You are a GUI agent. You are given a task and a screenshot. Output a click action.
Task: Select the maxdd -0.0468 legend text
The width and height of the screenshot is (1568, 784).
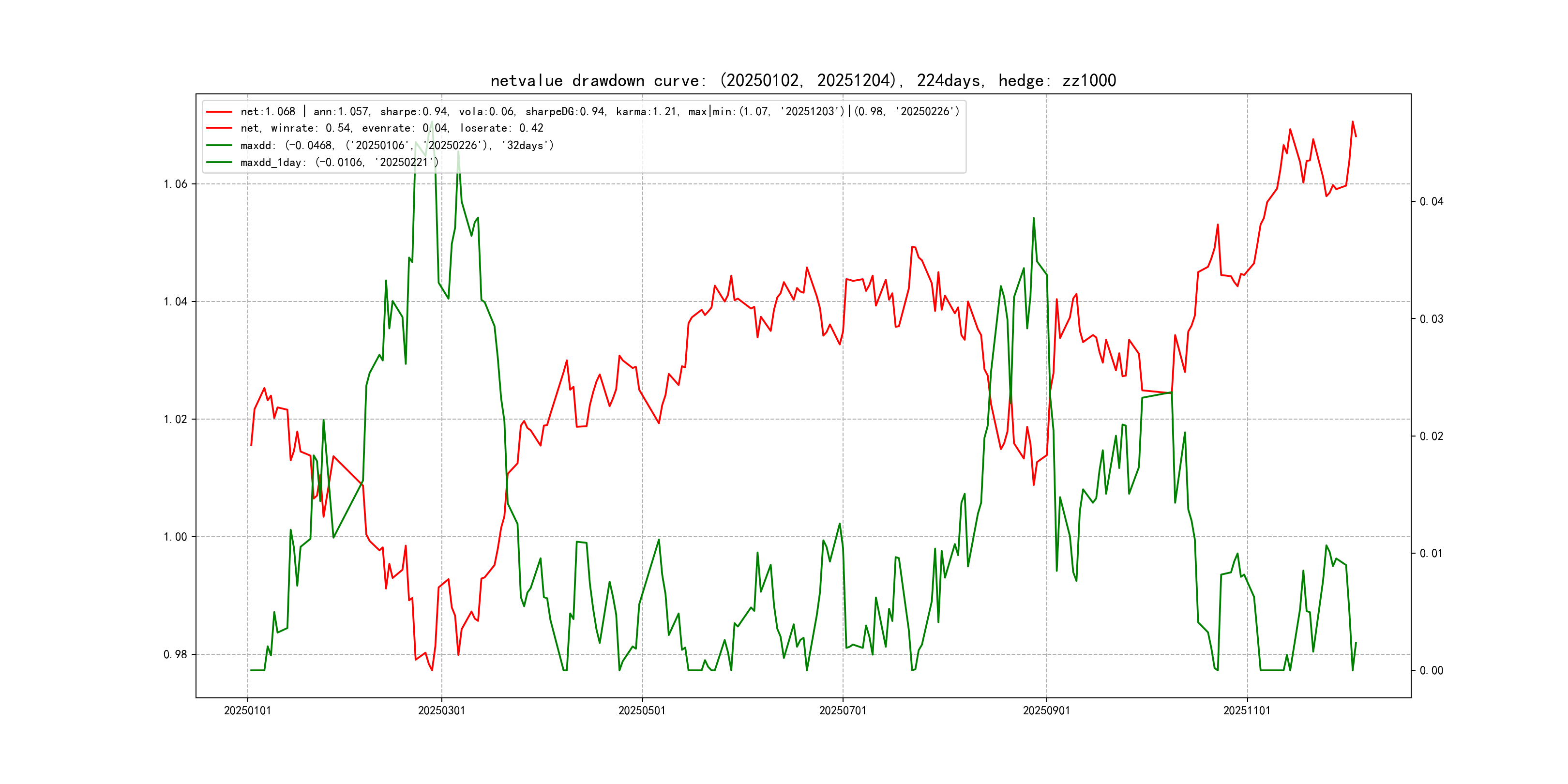[397, 146]
